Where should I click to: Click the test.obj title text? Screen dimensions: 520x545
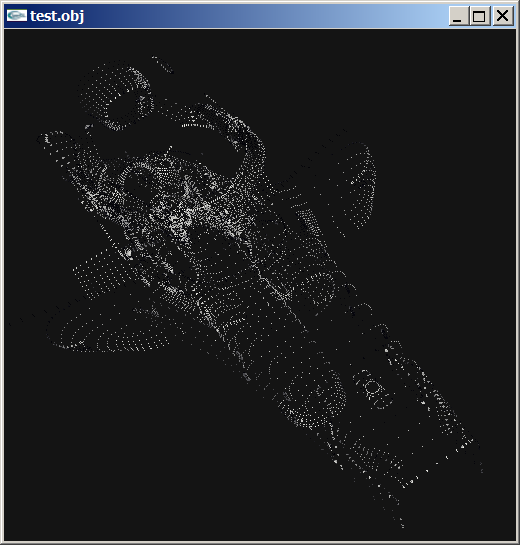tap(57, 16)
